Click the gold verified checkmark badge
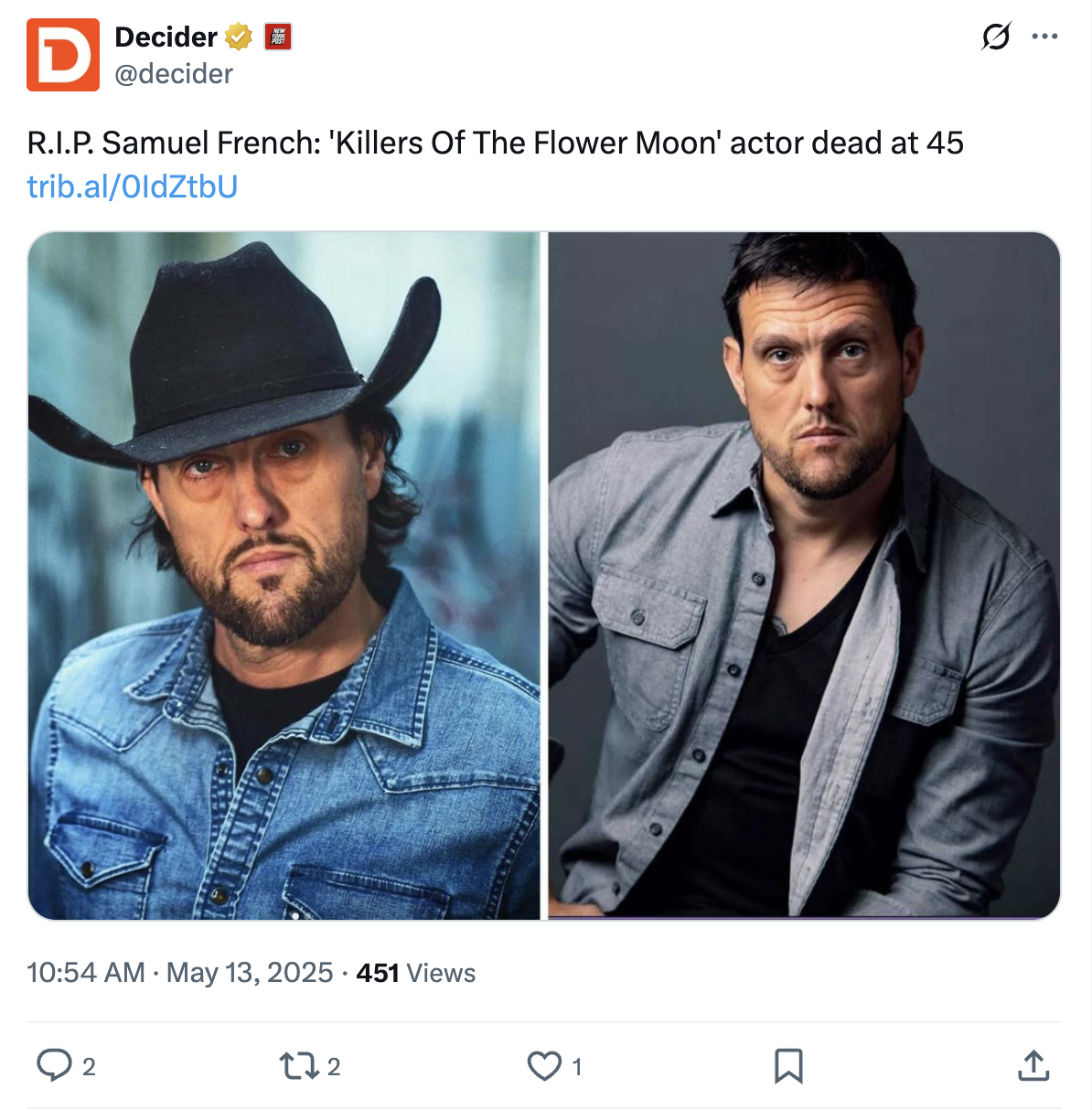 coord(239,37)
